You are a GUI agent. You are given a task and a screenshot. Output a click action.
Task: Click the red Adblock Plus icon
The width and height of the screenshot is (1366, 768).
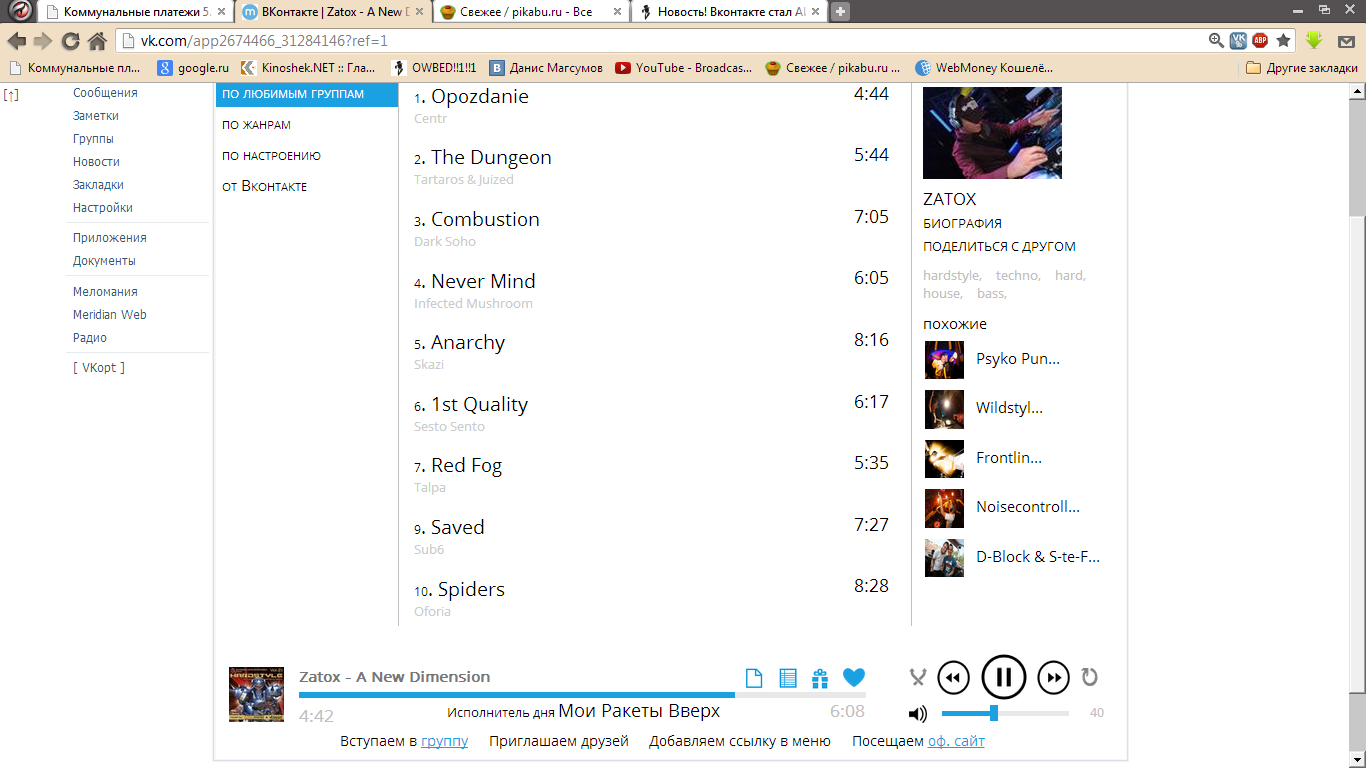point(1260,41)
